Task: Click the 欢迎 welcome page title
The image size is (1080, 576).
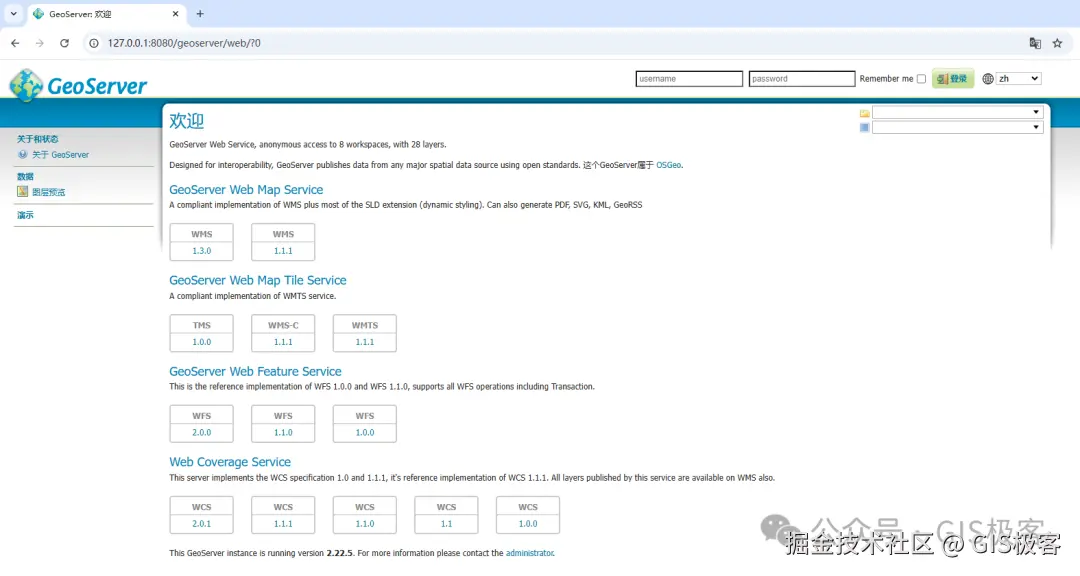Action: pyautogui.click(x=187, y=121)
